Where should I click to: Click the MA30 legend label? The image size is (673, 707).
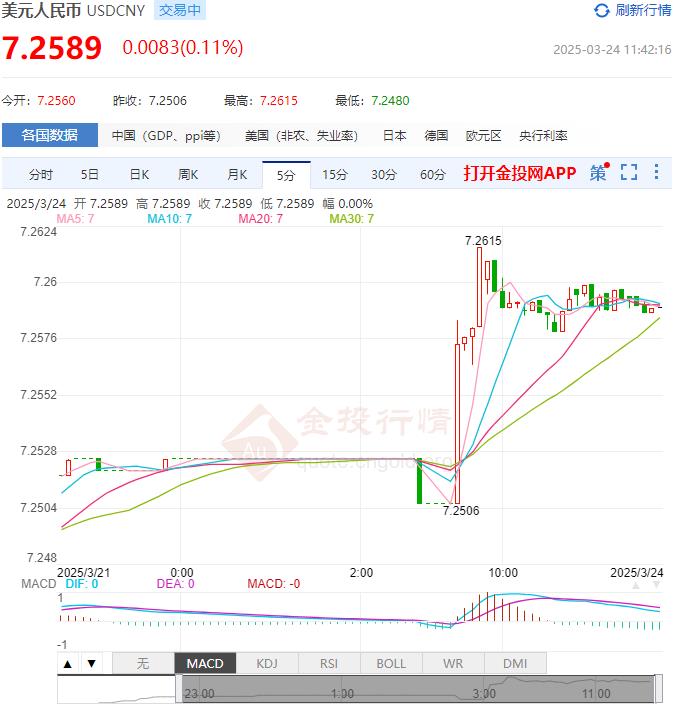(352, 219)
